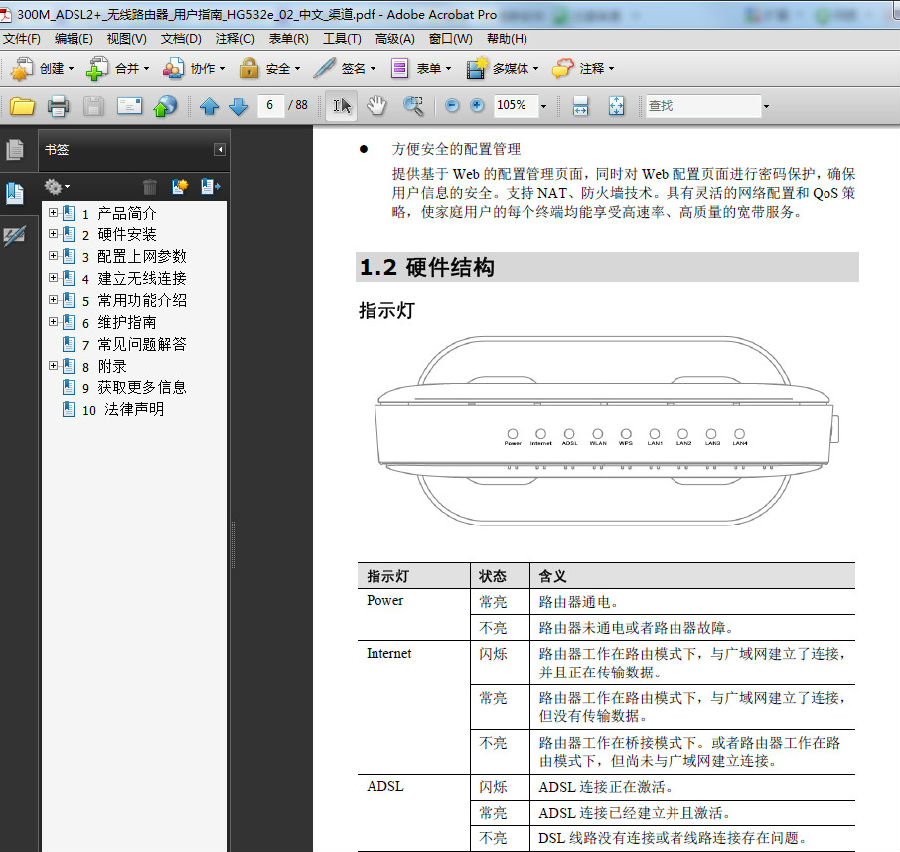Open zoom level dropdown arrow
This screenshot has width=900, height=852.
(544, 106)
